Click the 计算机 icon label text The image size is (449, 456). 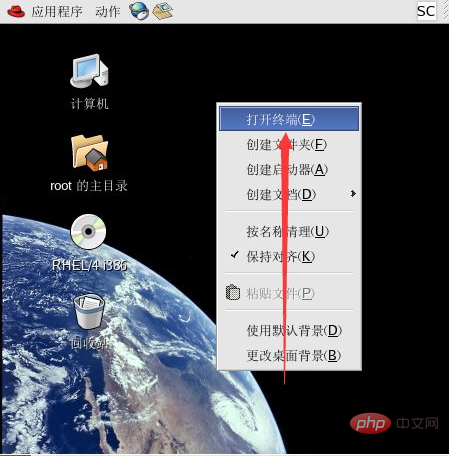[x=89, y=104]
